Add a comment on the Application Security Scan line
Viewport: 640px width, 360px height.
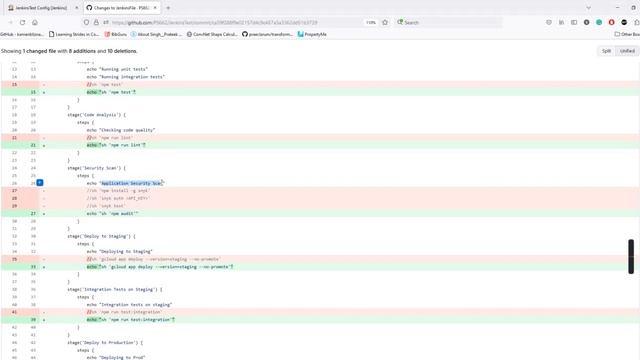tap(40, 183)
